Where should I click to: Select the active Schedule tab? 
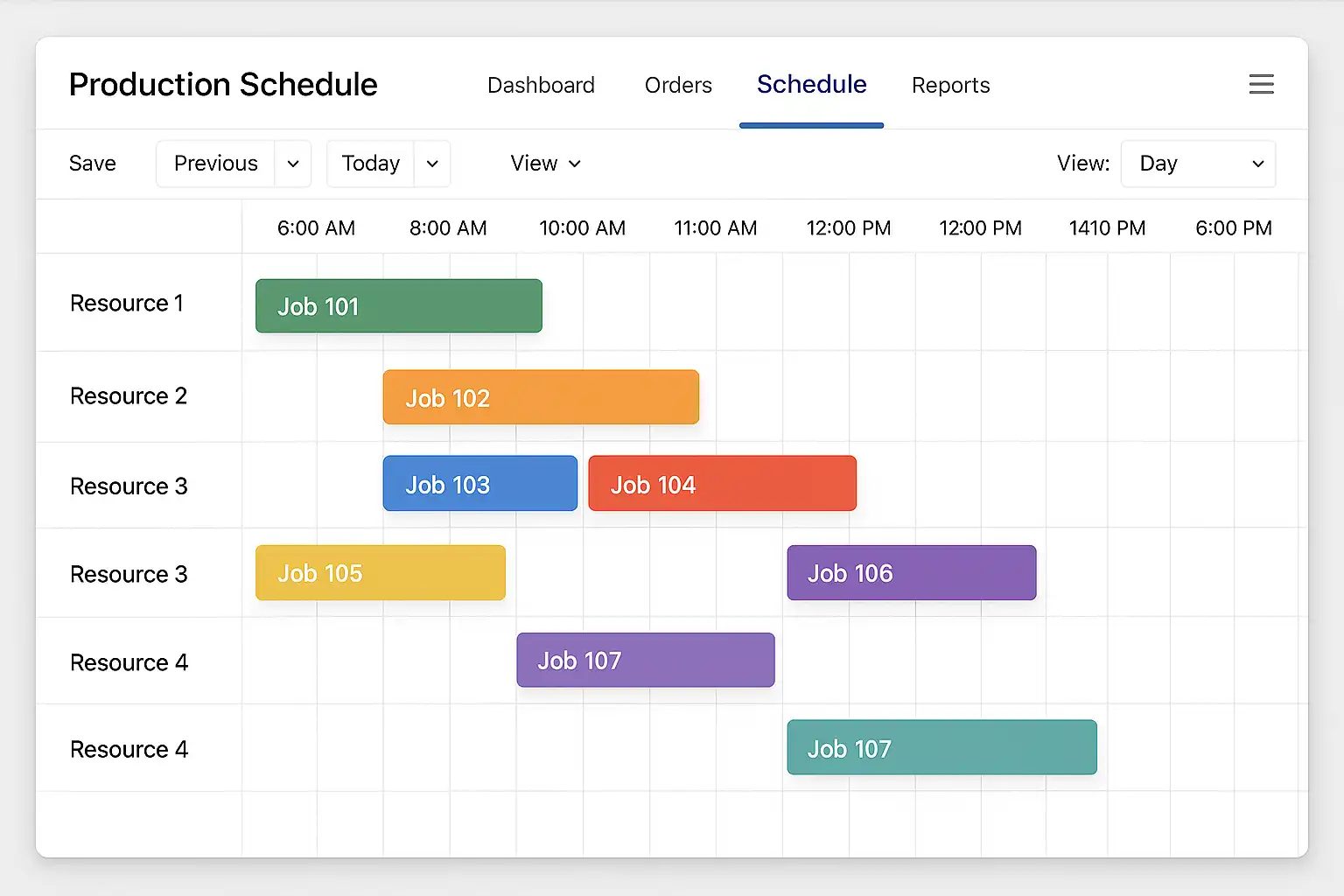(811, 85)
